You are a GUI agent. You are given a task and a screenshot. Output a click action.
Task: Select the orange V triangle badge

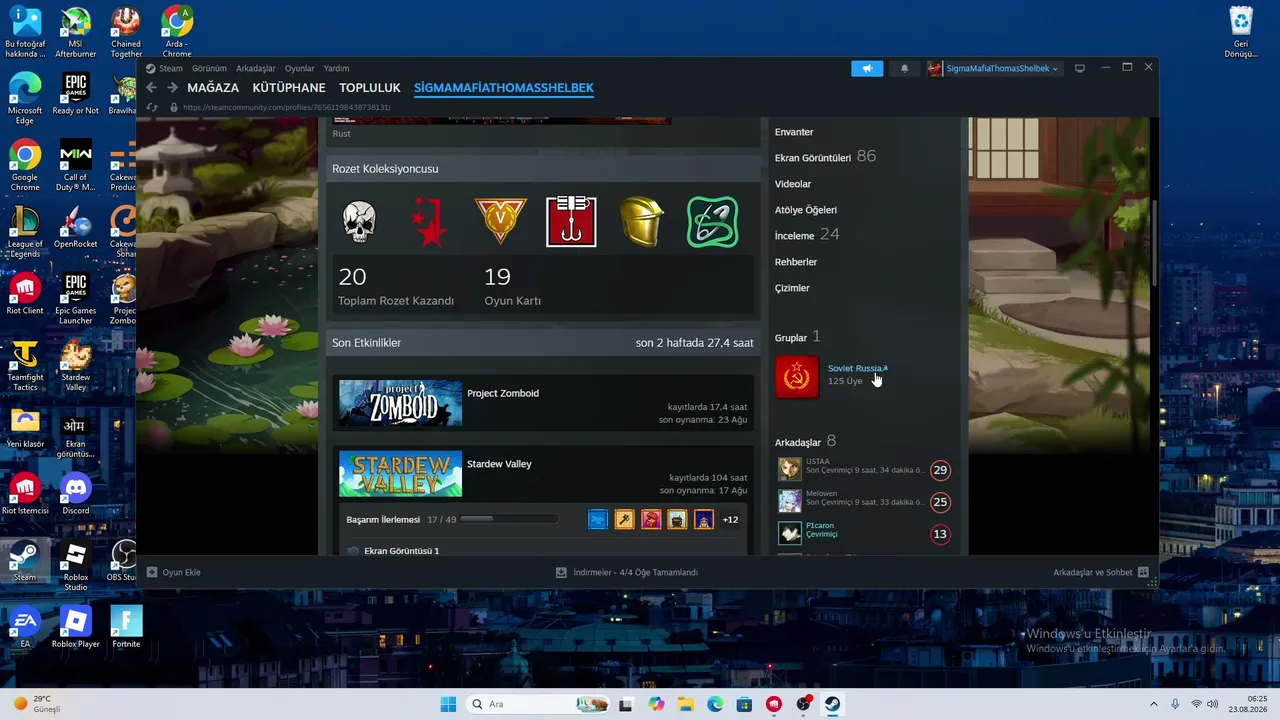click(500, 222)
